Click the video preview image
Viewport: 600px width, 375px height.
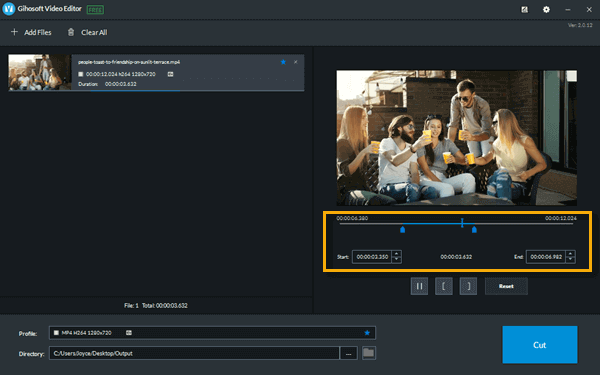457,138
